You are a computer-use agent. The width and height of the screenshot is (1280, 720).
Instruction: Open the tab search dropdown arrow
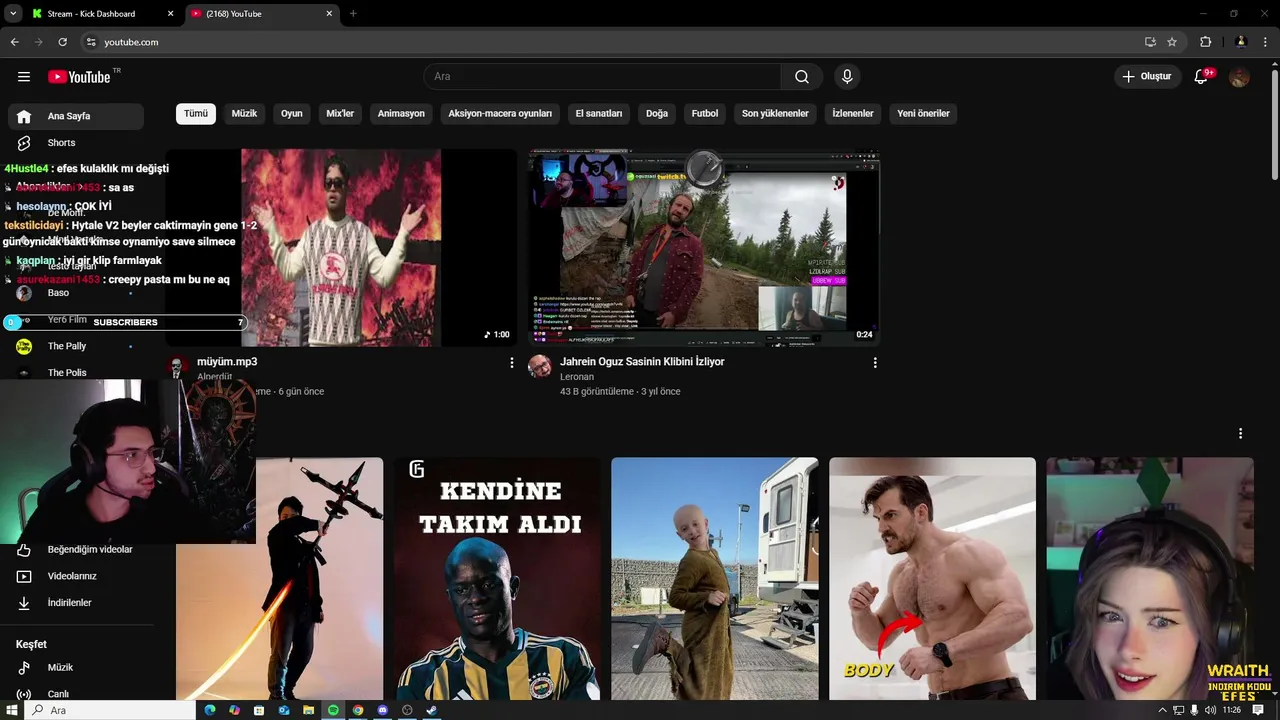[13, 14]
